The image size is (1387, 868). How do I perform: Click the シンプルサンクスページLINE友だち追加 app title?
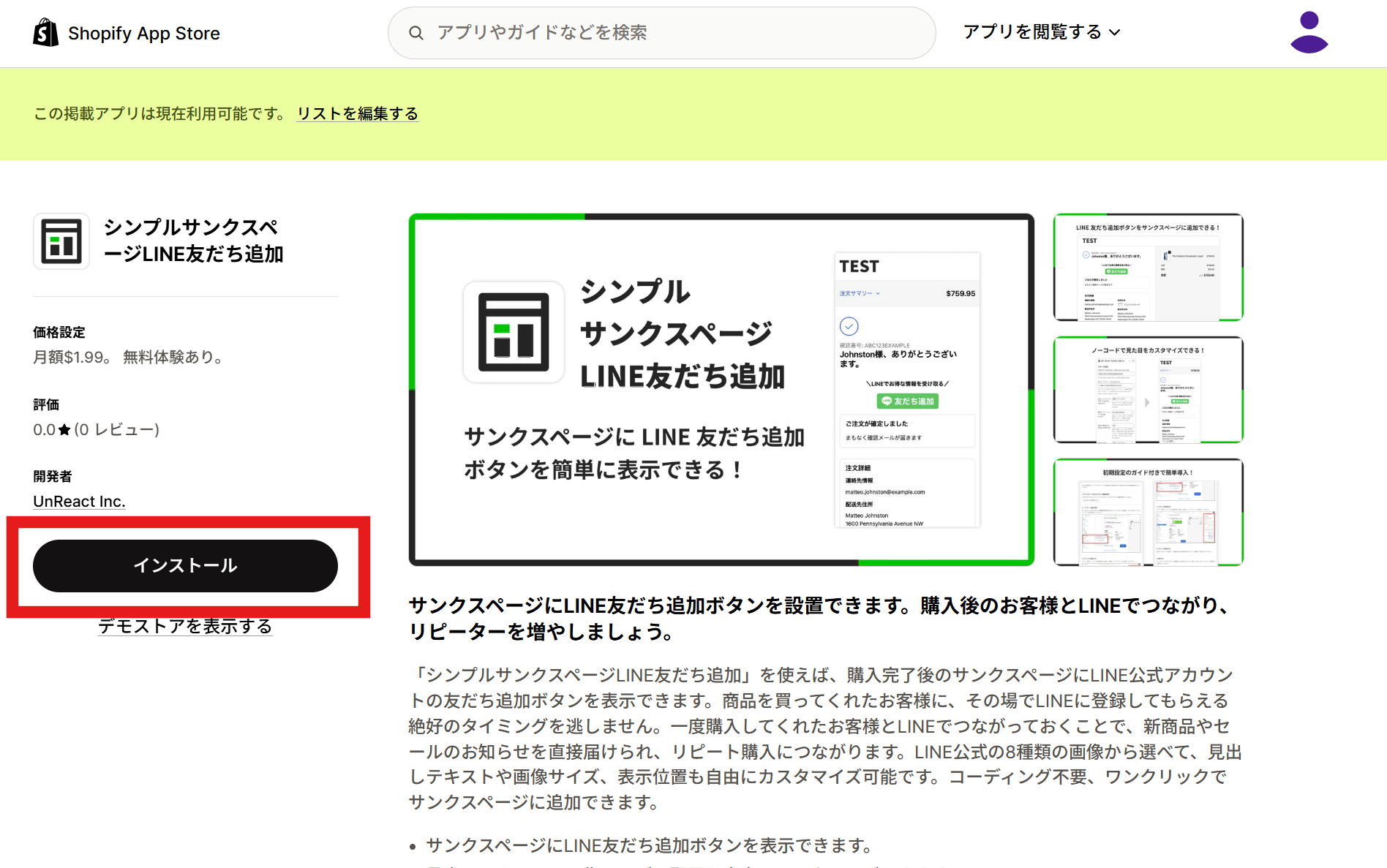194,241
